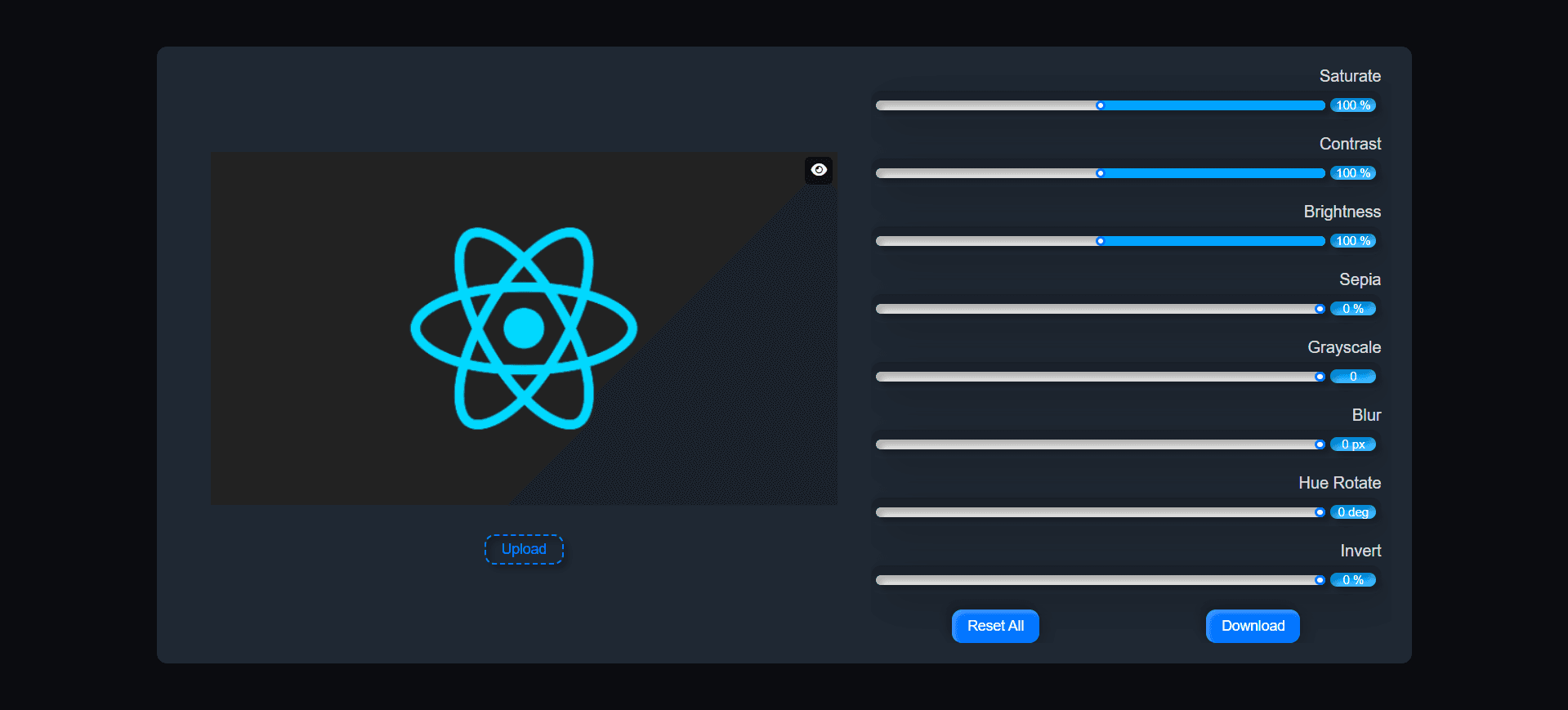Viewport: 1568px width, 710px height.
Task: Click the Saturate label
Action: (1350, 76)
